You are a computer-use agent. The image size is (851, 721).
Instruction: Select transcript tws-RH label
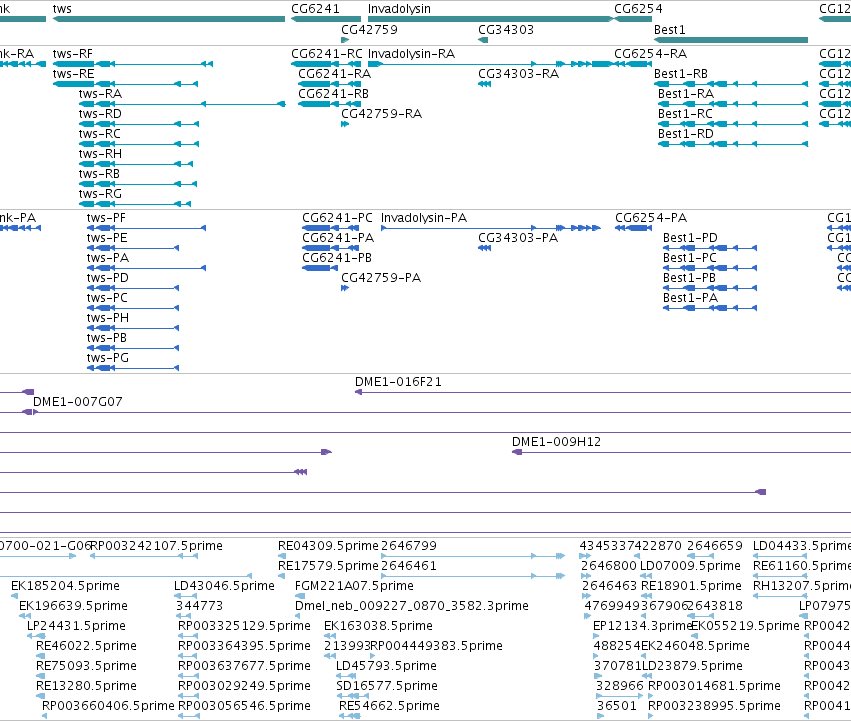(100, 154)
